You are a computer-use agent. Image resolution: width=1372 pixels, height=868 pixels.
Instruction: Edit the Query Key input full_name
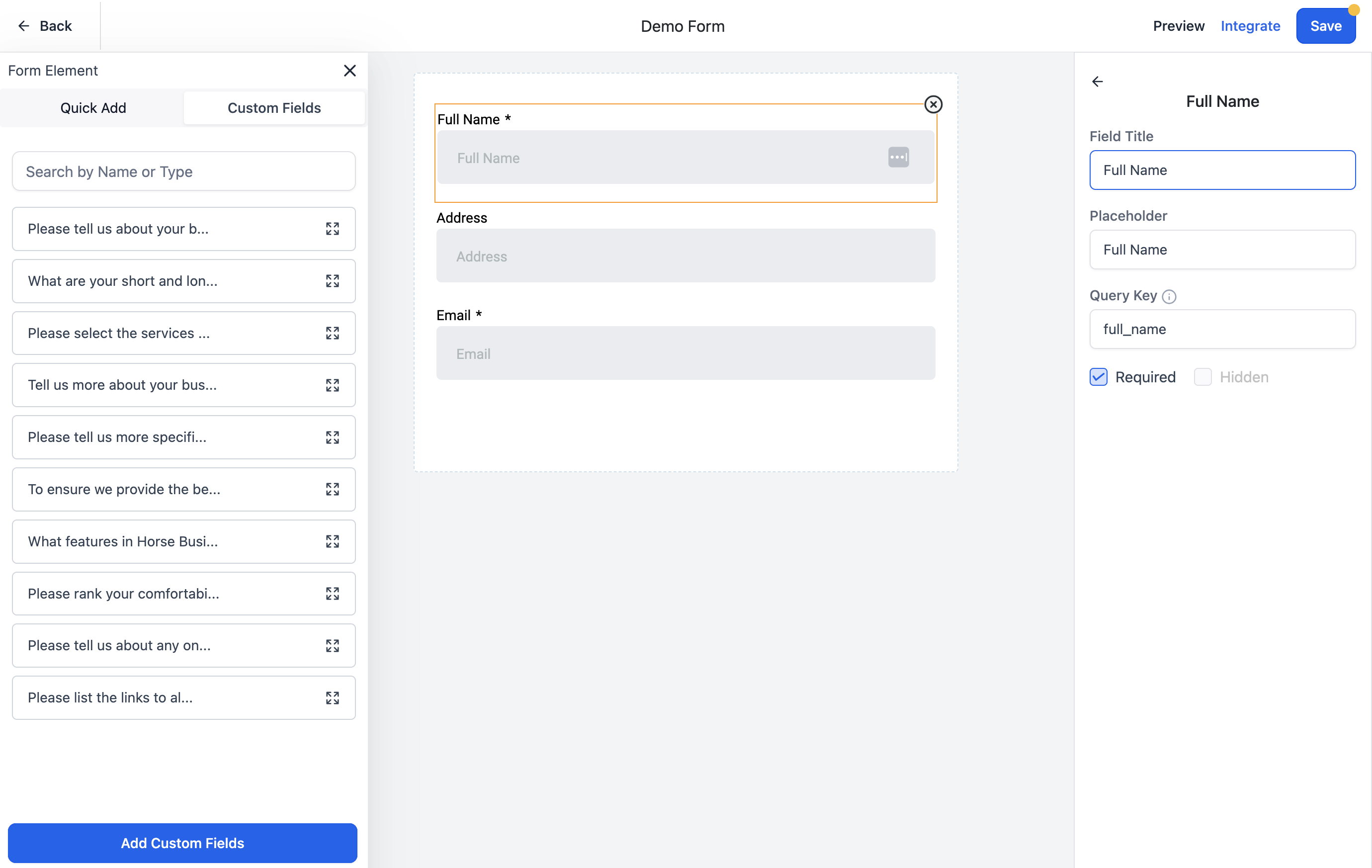point(1222,330)
